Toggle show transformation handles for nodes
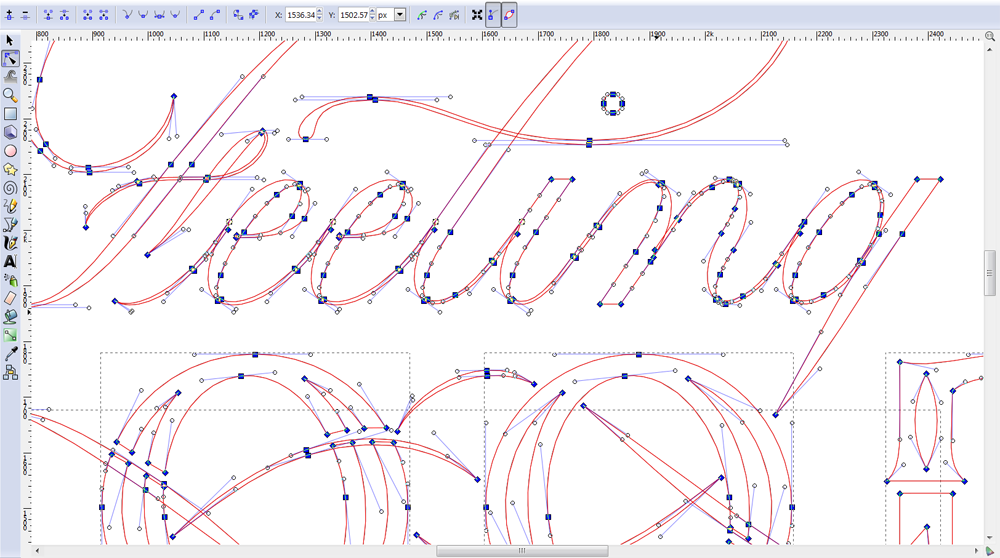 tap(475, 15)
